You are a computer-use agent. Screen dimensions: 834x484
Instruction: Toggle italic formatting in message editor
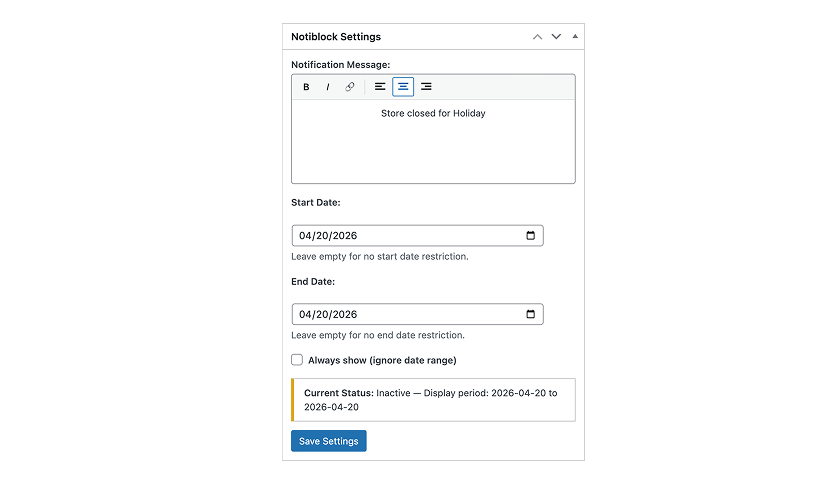328,87
